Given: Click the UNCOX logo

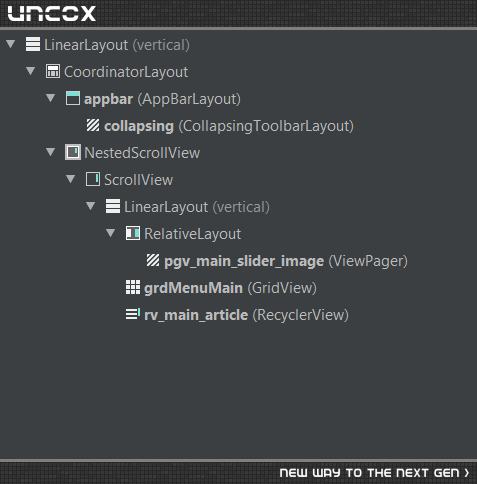Looking at the screenshot, I should [x=52, y=14].
